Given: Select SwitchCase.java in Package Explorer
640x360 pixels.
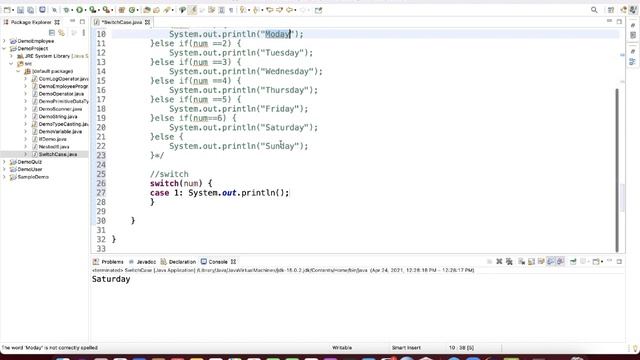Looking at the screenshot, I should point(55,154).
